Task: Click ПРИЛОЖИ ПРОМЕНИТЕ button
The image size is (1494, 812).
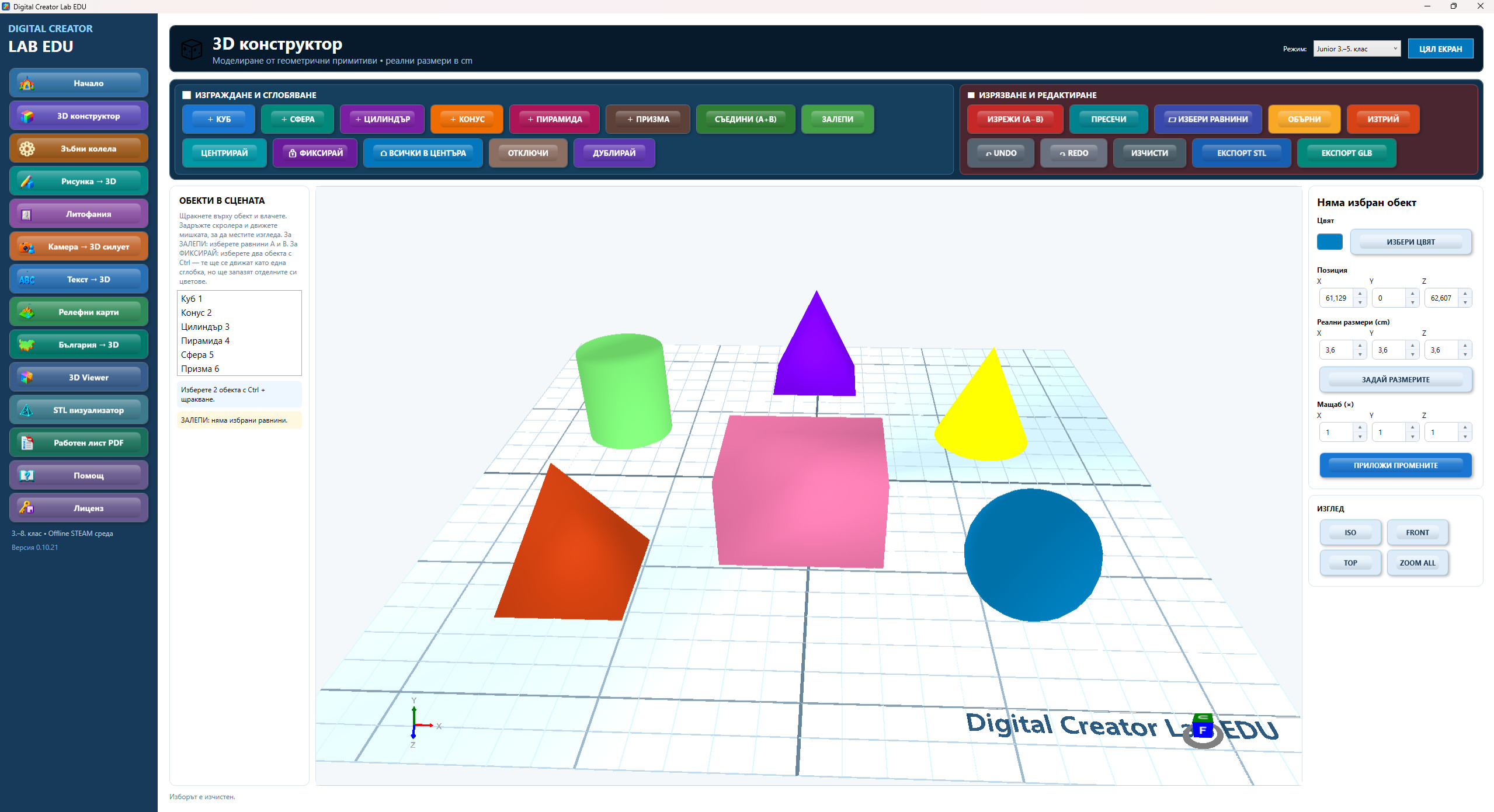Action: coord(1395,465)
